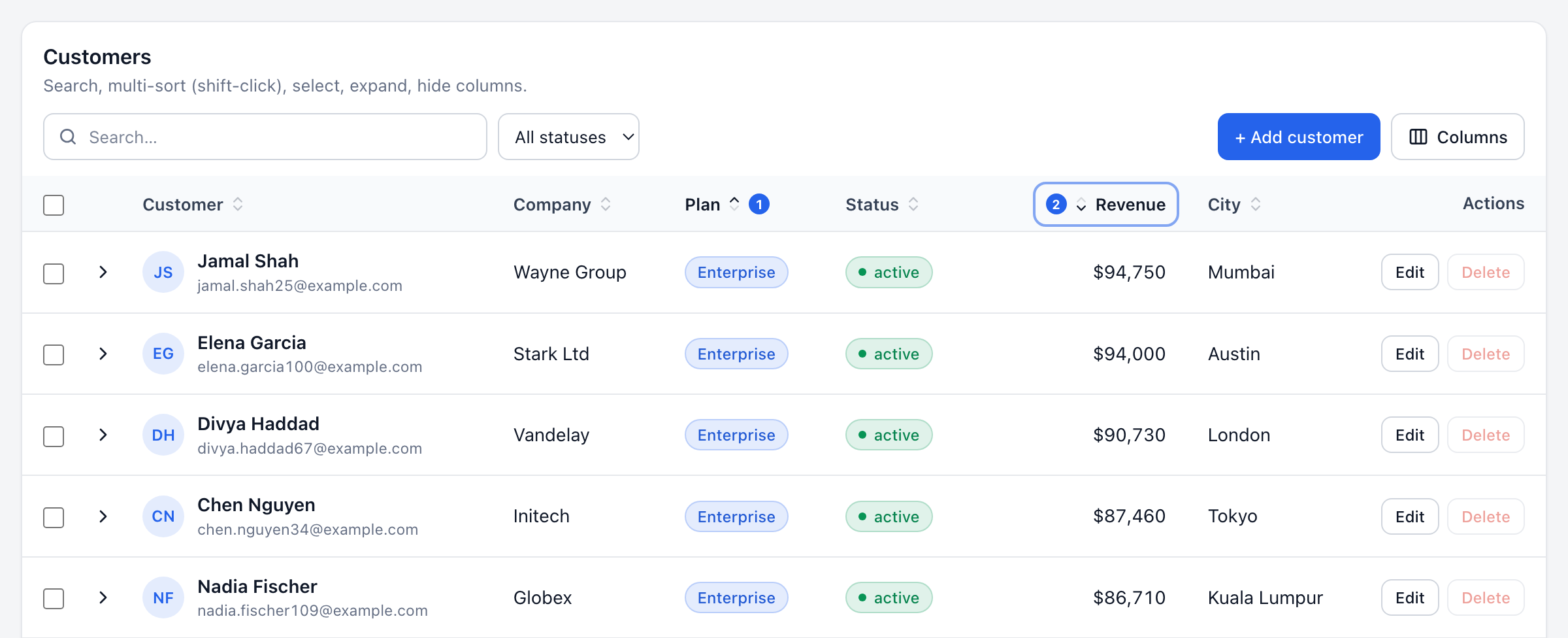
Task: Expand the Chen Nguyen row details
Action: 103,516
